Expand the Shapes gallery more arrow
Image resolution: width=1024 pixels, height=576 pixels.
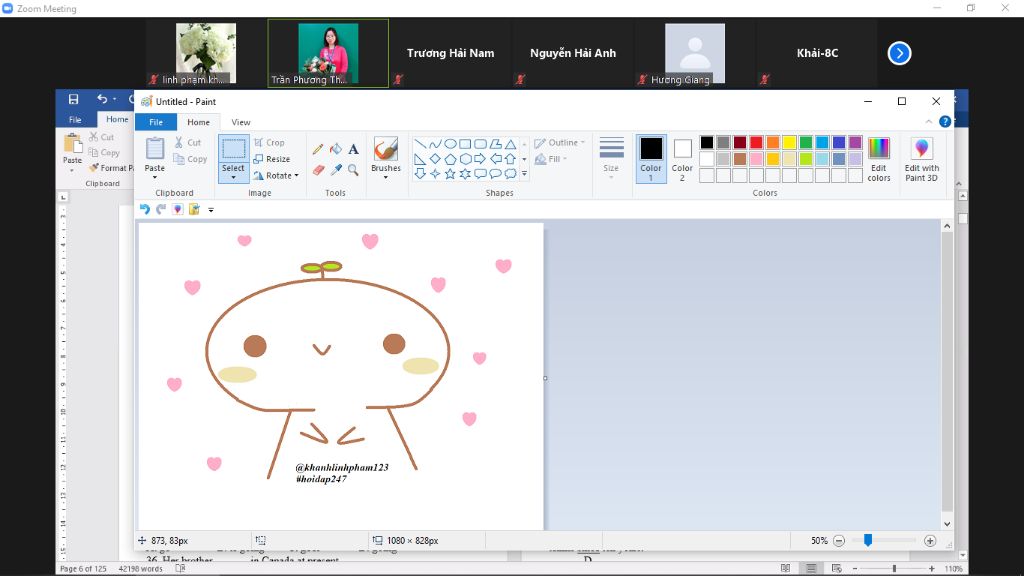click(x=524, y=174)
